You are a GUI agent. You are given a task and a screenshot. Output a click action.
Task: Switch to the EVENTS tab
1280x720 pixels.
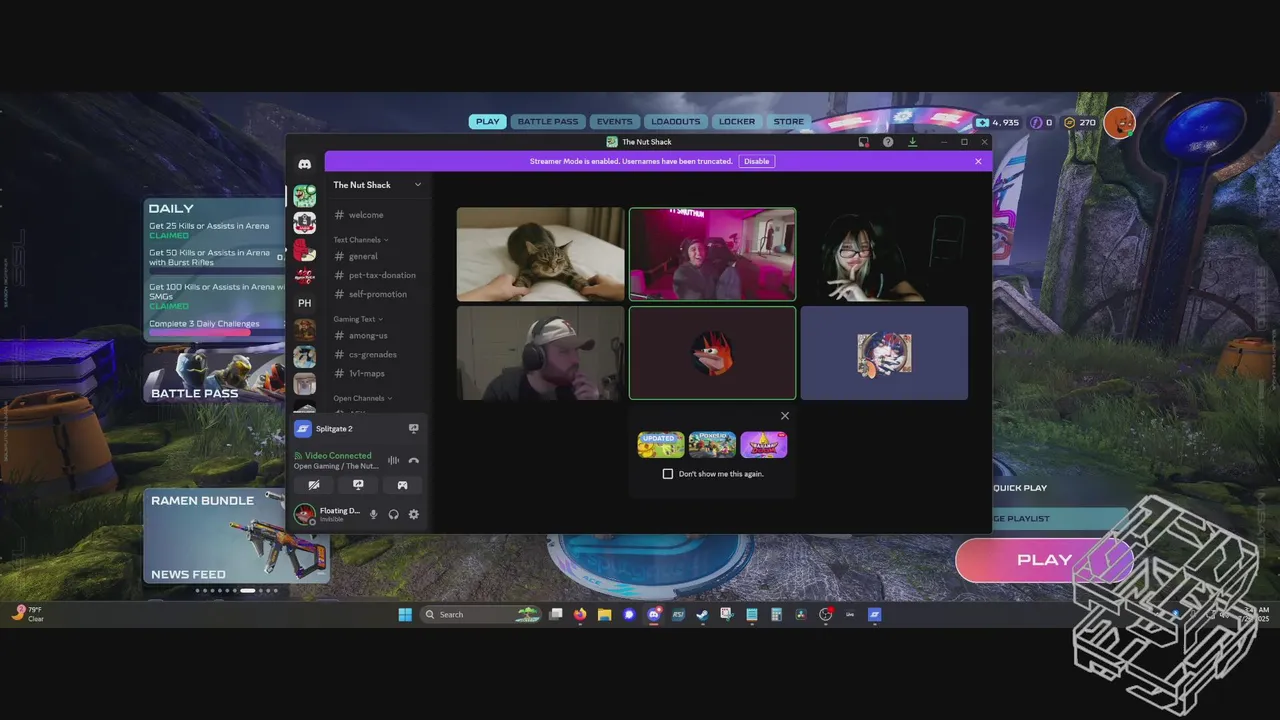click(x=614, y=122)
